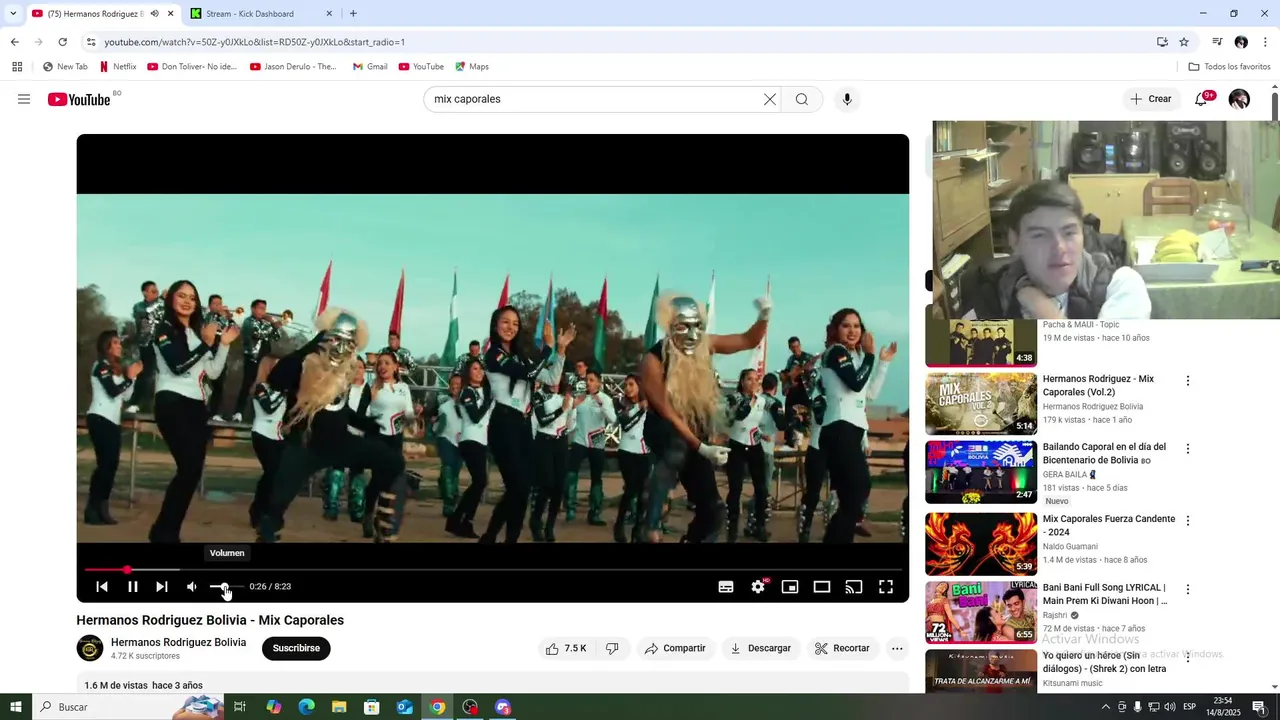This screenshot has width=1280, height=720.
Task: Reload the current page
Action: tap(62, 42)
